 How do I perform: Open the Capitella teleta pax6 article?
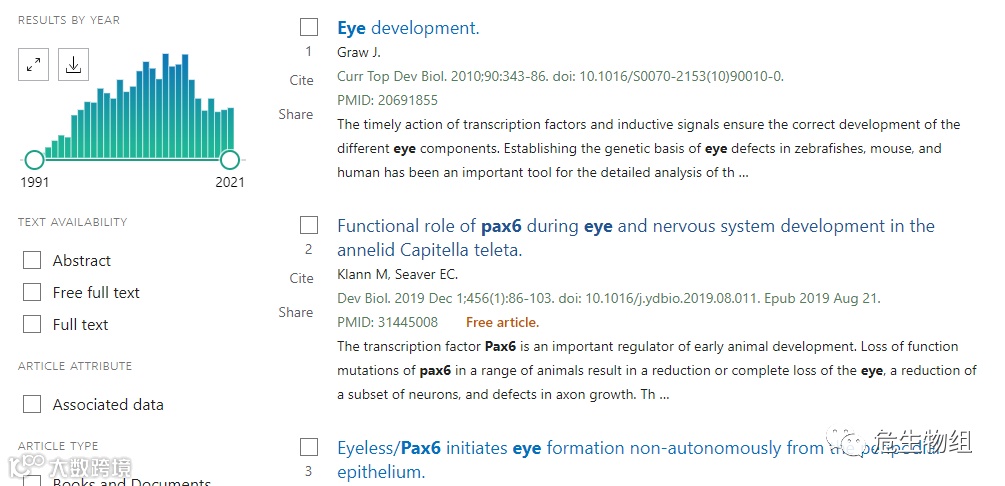click(635, 226)
